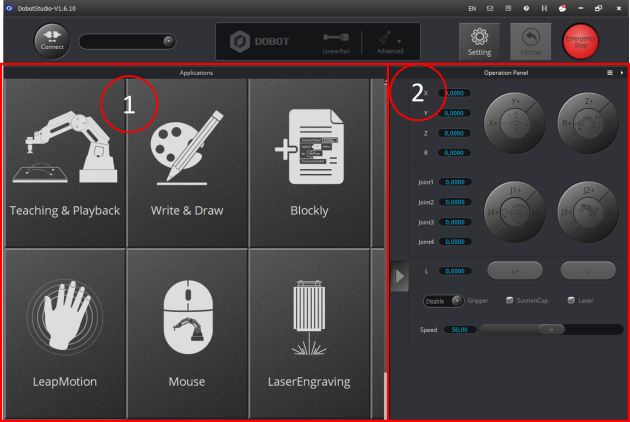
Task: Click the Y coordinate value field
Action: pyautogui.click(x=454, y=113)
